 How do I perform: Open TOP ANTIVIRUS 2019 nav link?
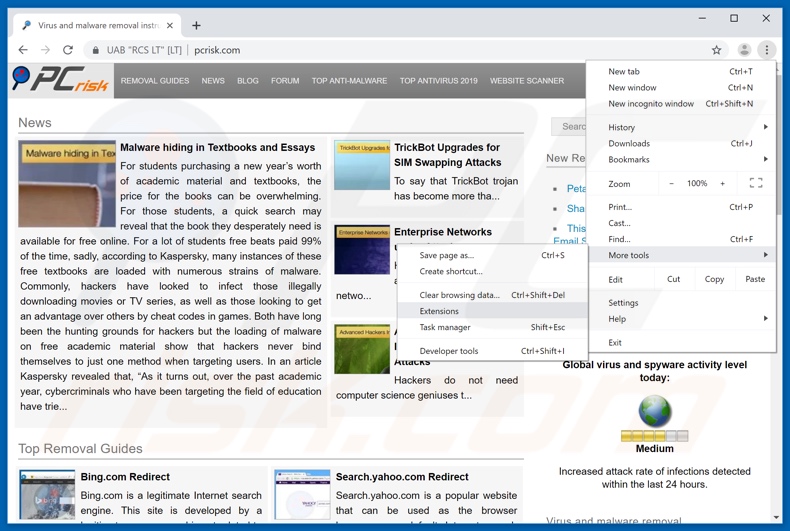(x=438, y=81)
